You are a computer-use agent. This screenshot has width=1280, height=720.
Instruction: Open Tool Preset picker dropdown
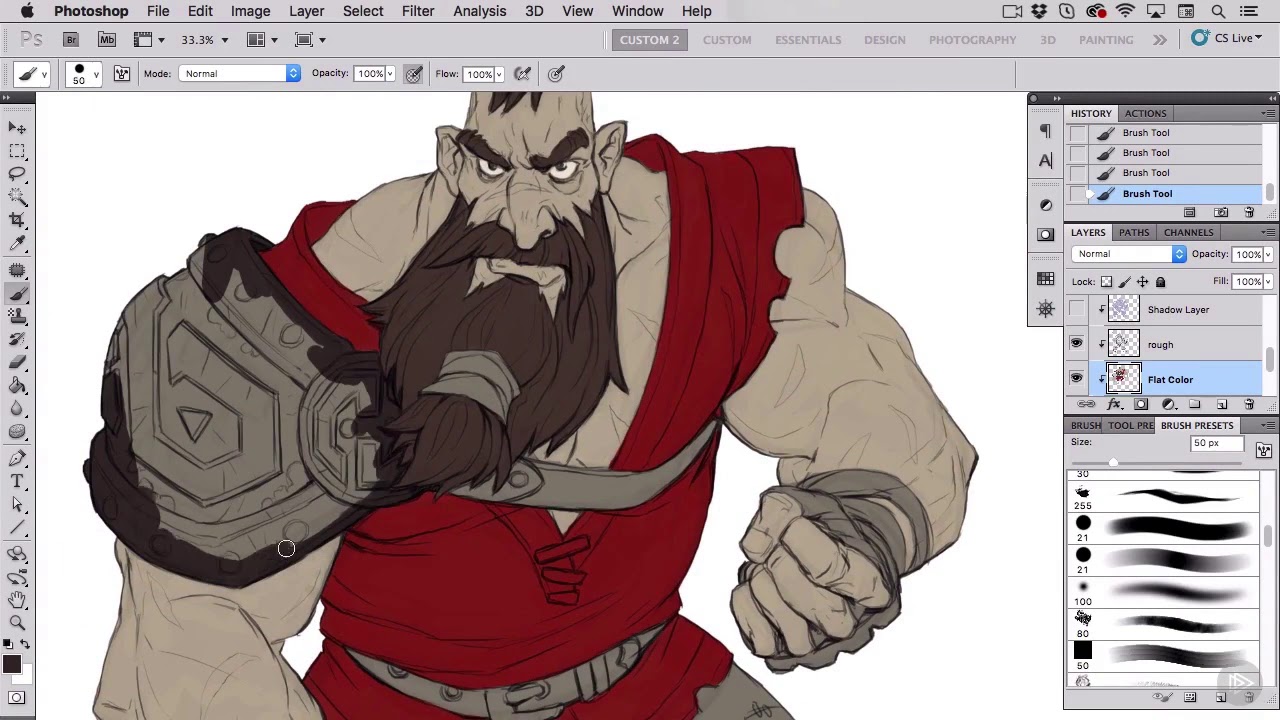[x=30, y=74]
